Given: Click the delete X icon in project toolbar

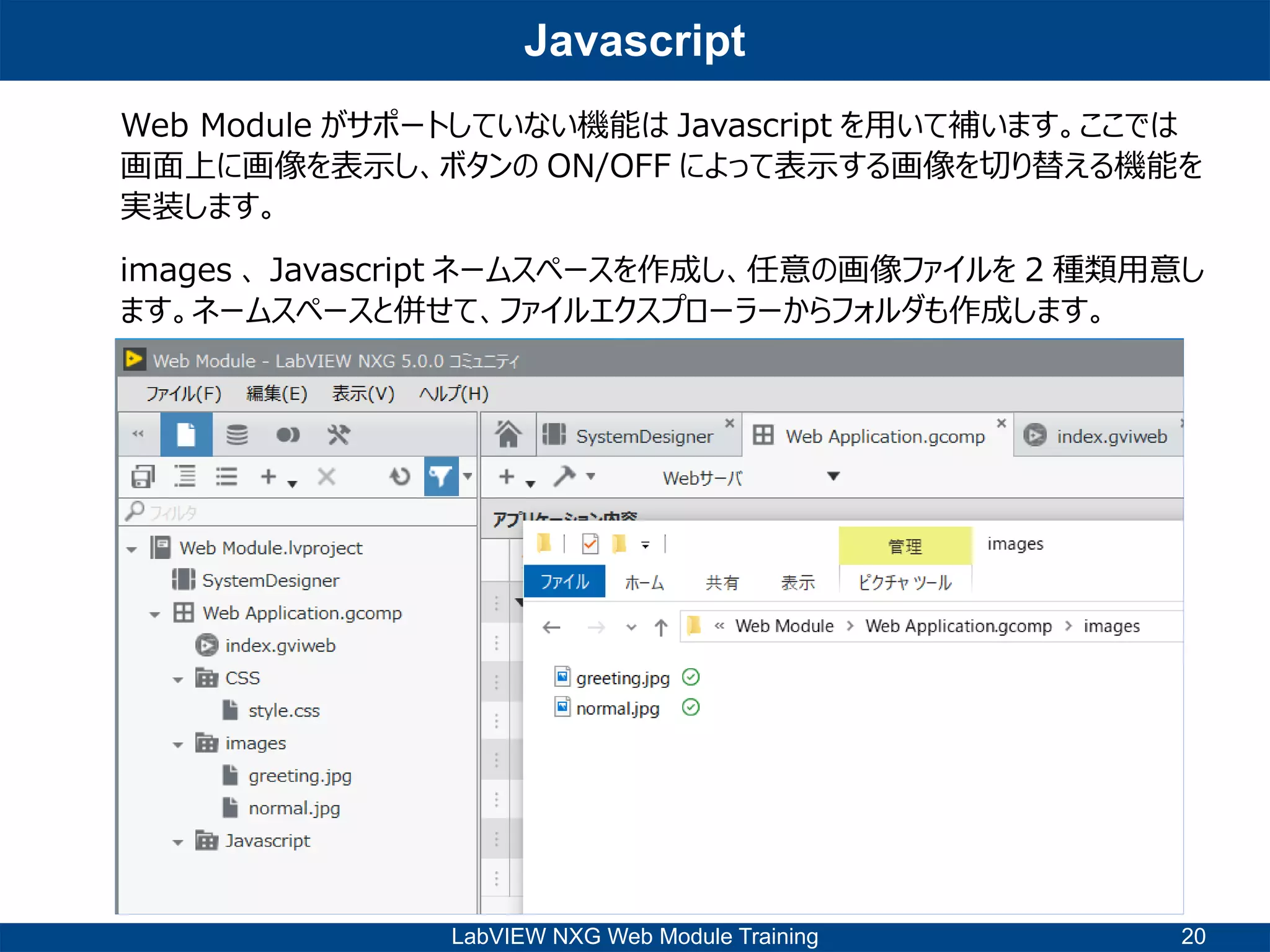Looking at the screenshot, I should pyautogui.click(x=326, y=477).
